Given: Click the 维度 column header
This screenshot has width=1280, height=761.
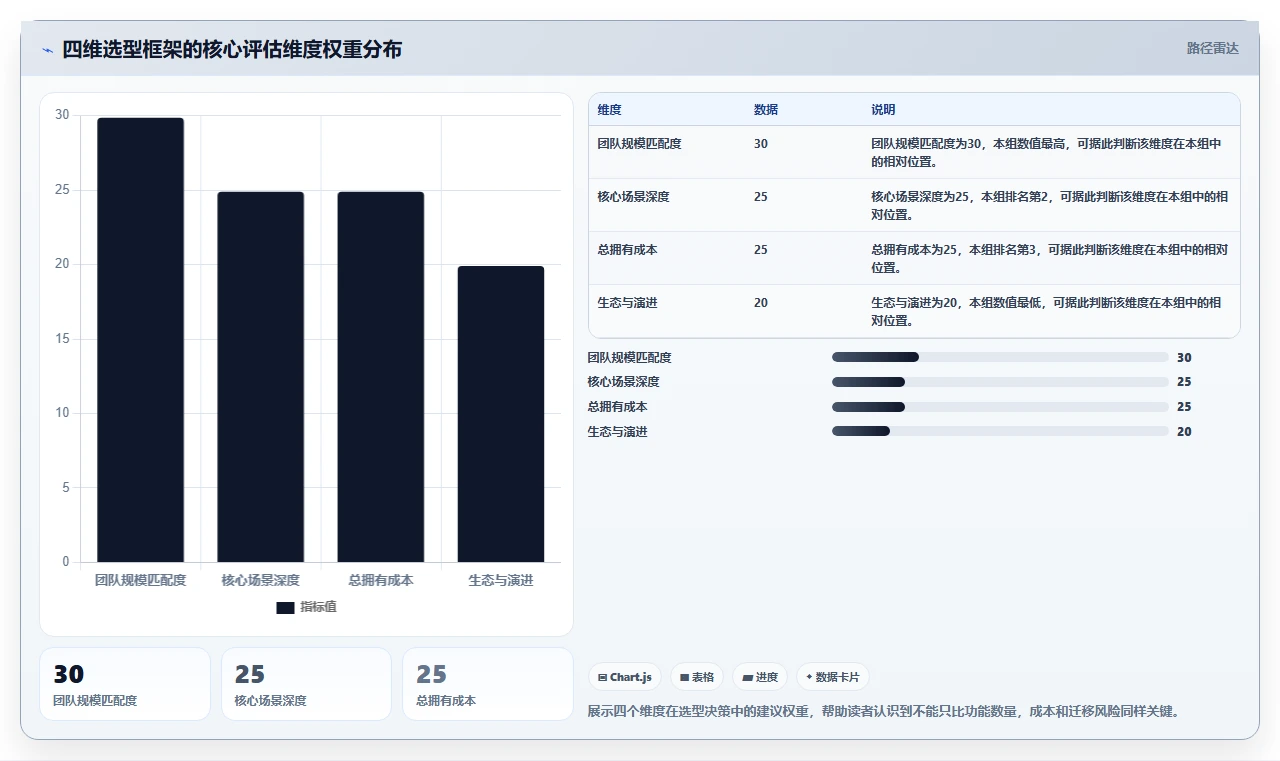Looking at the screenshot, I should [609, 110].
